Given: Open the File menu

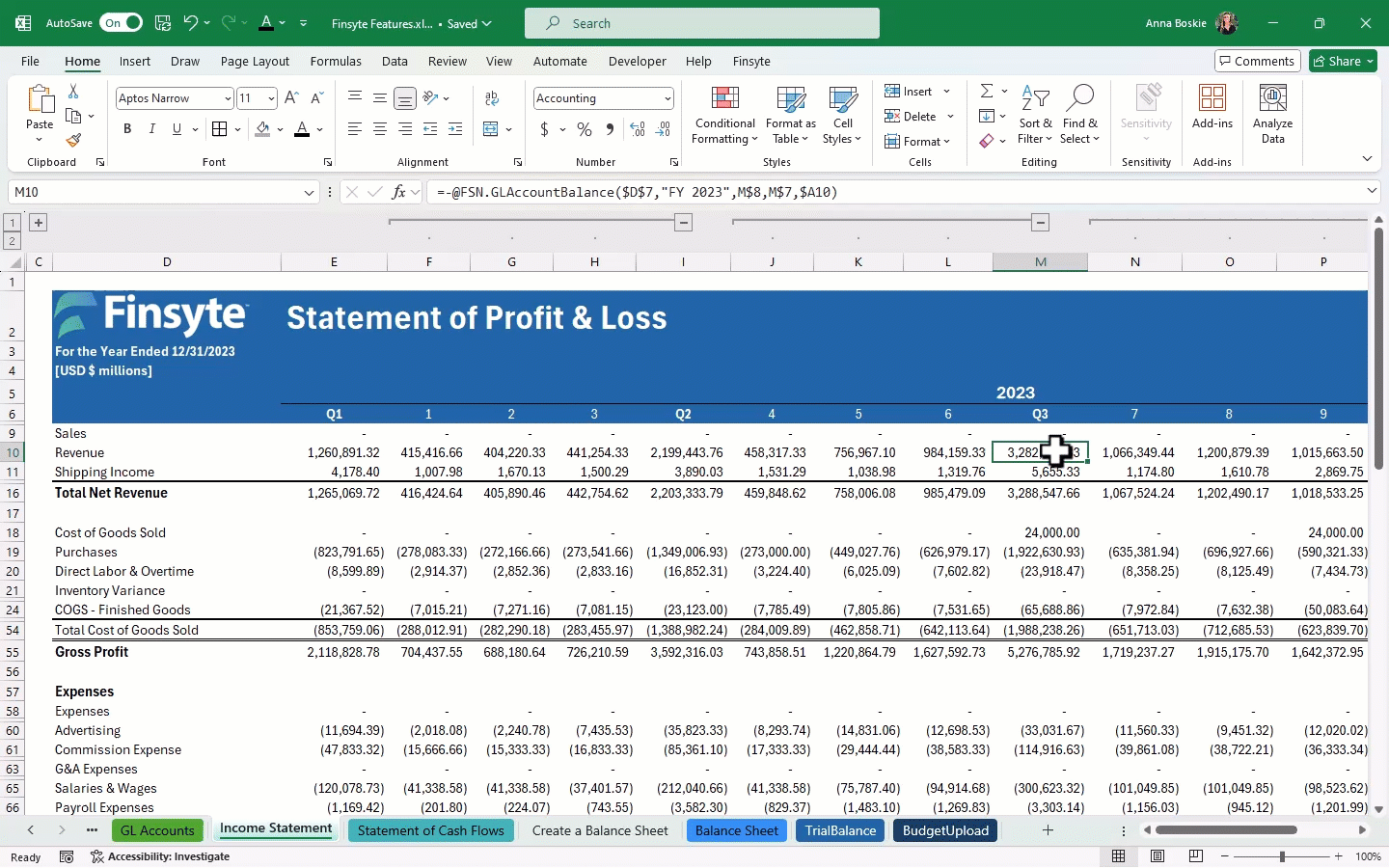Looking at the screenshot, I should coord(30,61).
